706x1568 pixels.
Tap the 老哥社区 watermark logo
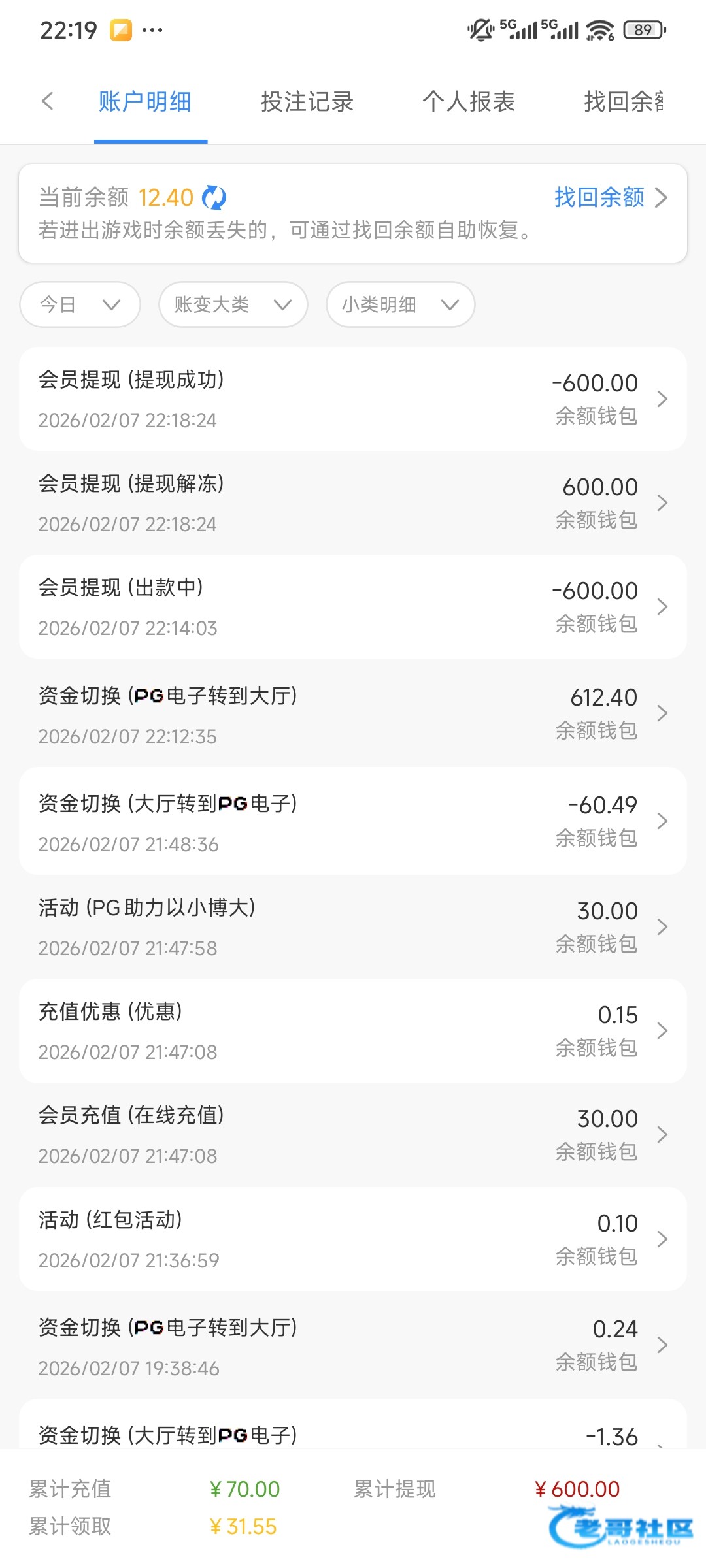tap(621, 1527)
